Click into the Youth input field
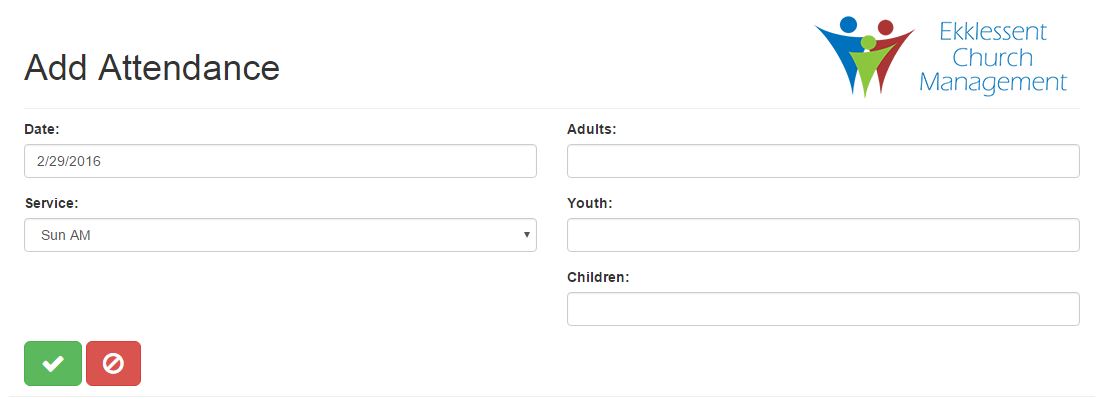 823,235
